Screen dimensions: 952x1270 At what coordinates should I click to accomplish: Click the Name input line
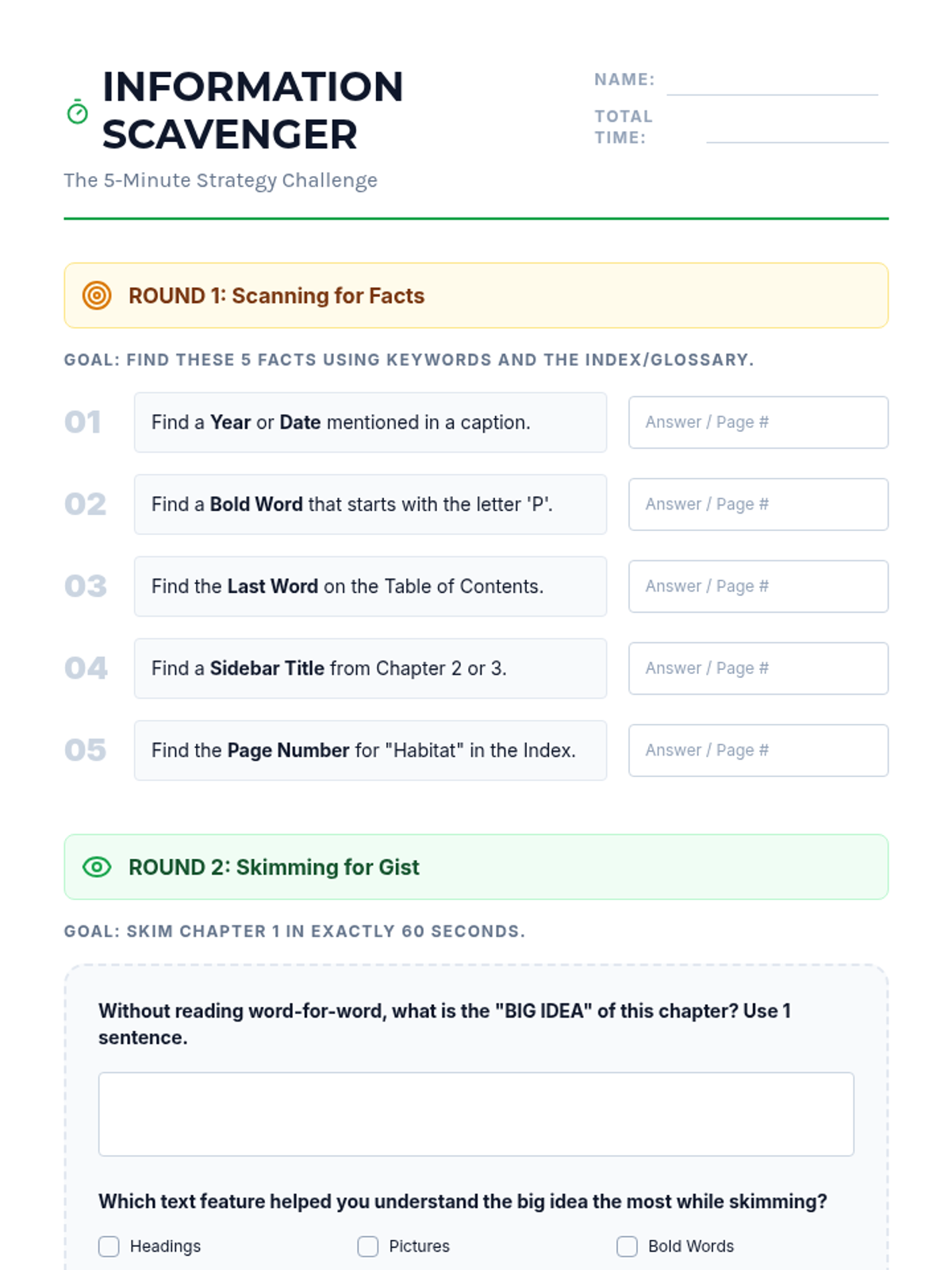click(x=772, y=83)
